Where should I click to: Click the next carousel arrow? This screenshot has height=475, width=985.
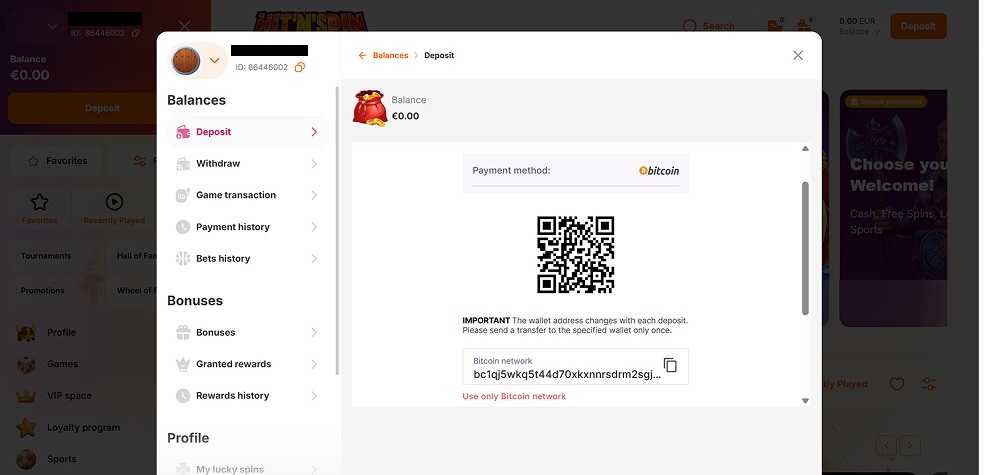[x=910, y=445]
